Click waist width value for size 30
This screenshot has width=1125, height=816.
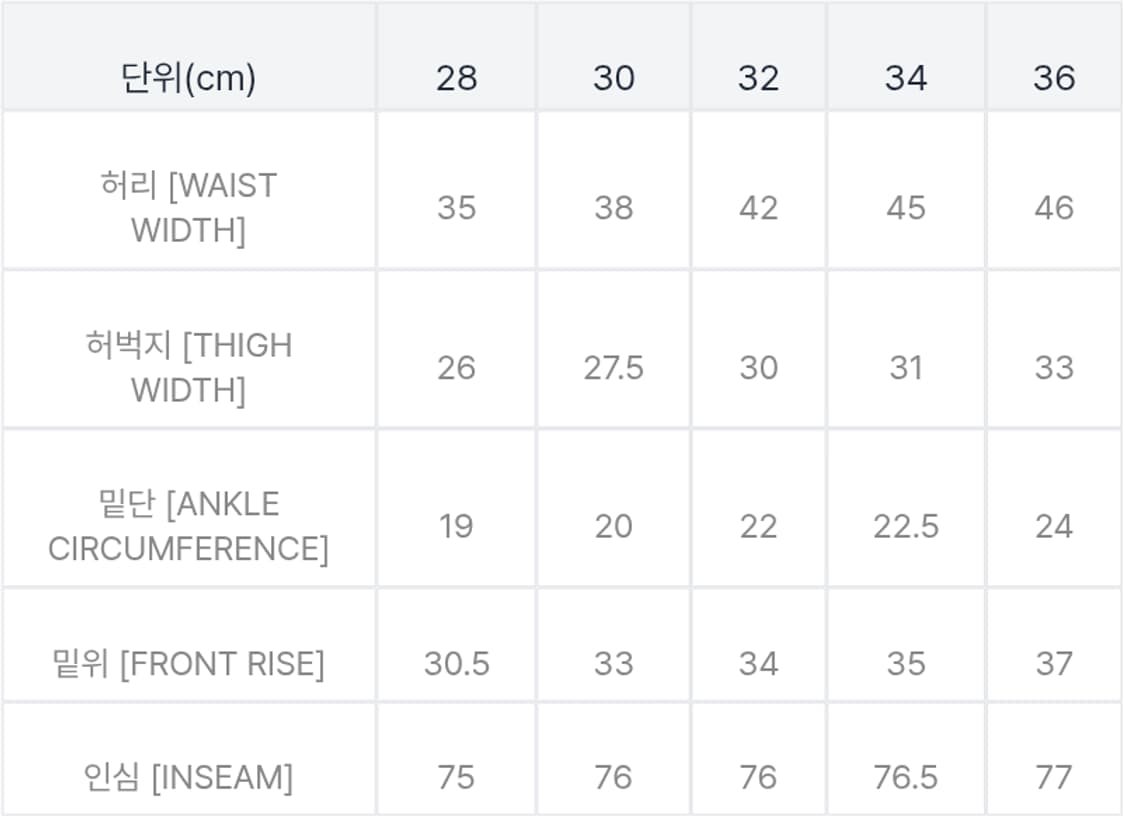tap(613, 208)
